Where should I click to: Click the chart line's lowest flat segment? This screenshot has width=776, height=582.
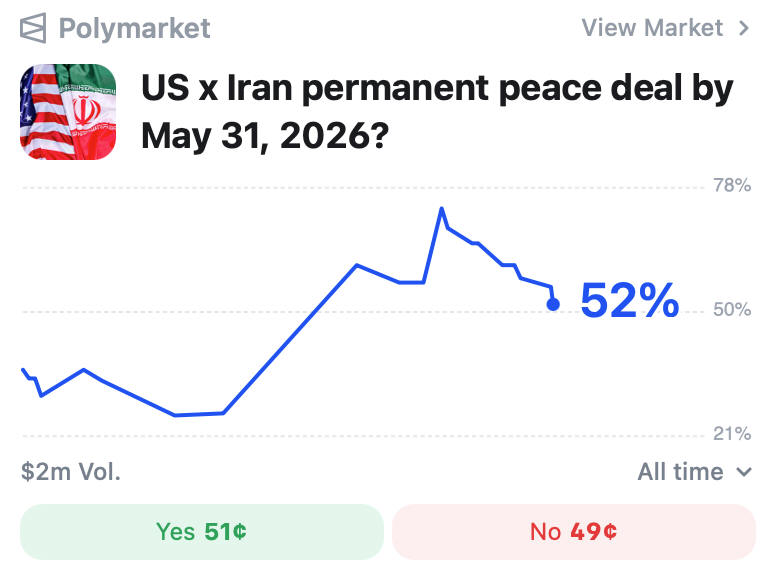(x=199, y=414)
